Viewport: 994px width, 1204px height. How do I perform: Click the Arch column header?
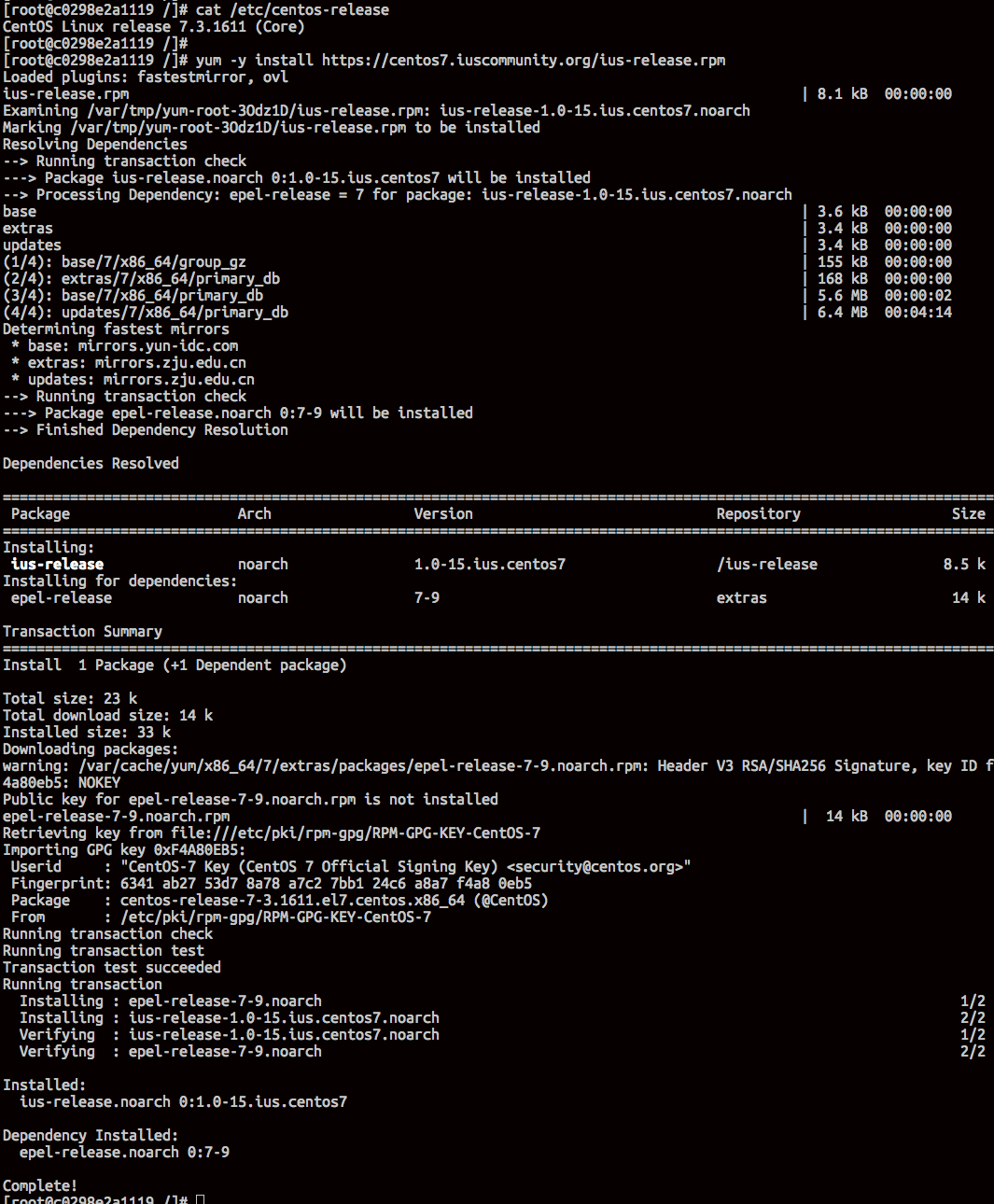(254, 513)
